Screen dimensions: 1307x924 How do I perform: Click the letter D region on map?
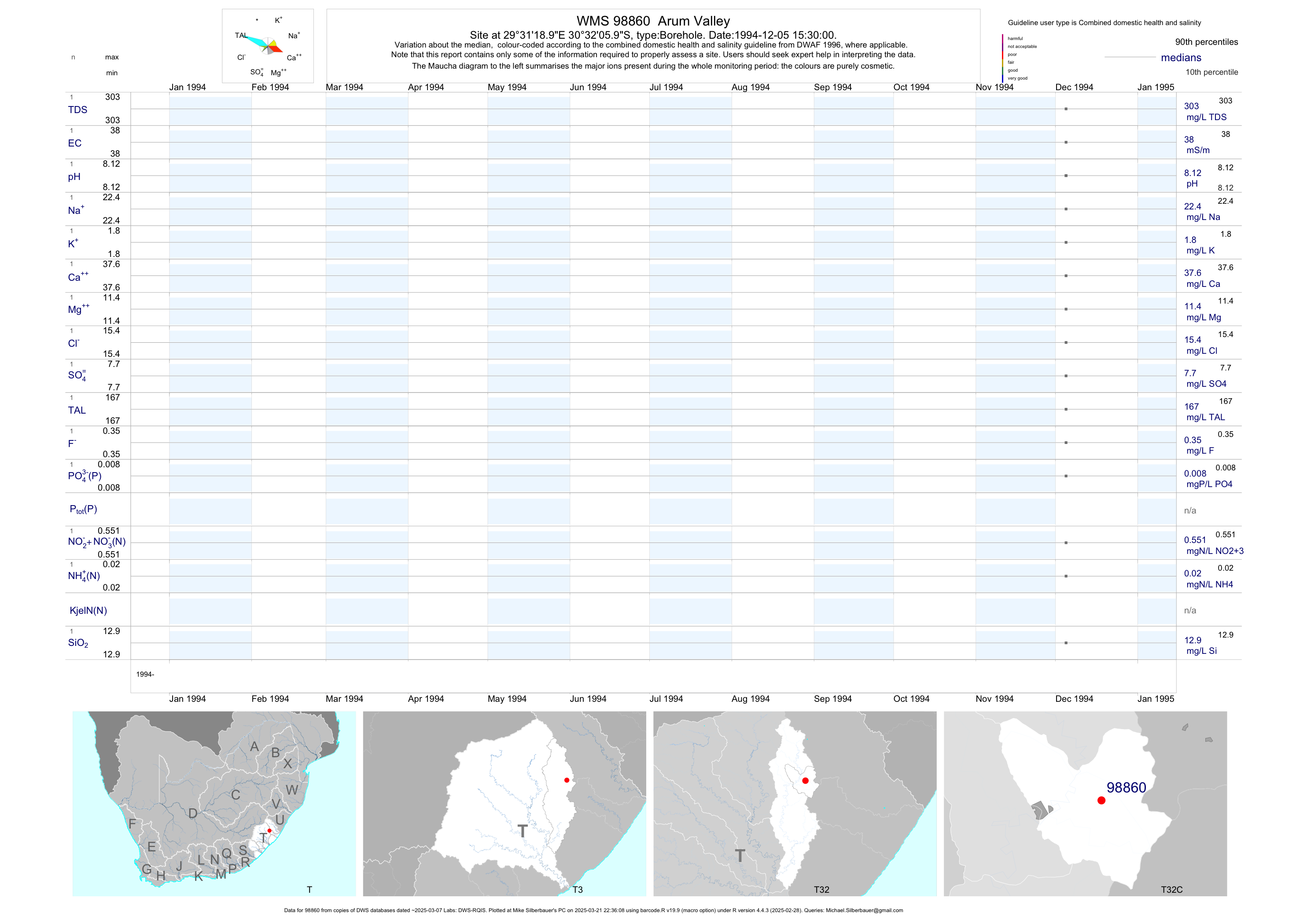pyautogui.click(x=193, y=814)
